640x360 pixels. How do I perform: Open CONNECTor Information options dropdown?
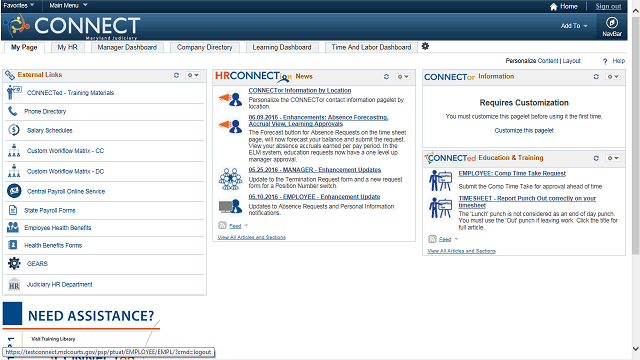613,76
